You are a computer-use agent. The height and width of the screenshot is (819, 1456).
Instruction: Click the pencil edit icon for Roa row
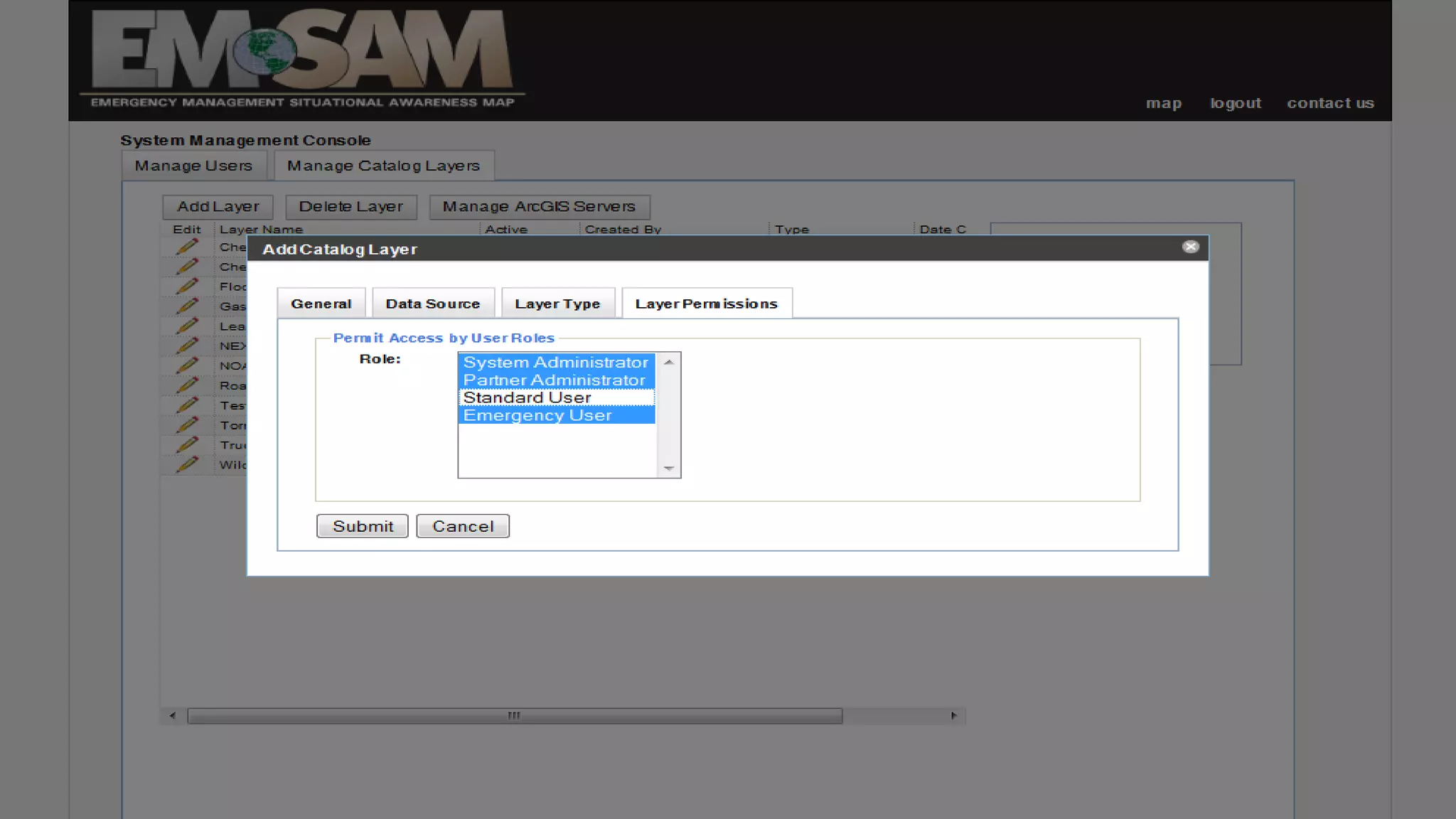pyautogui.click(x=186, y=386)
